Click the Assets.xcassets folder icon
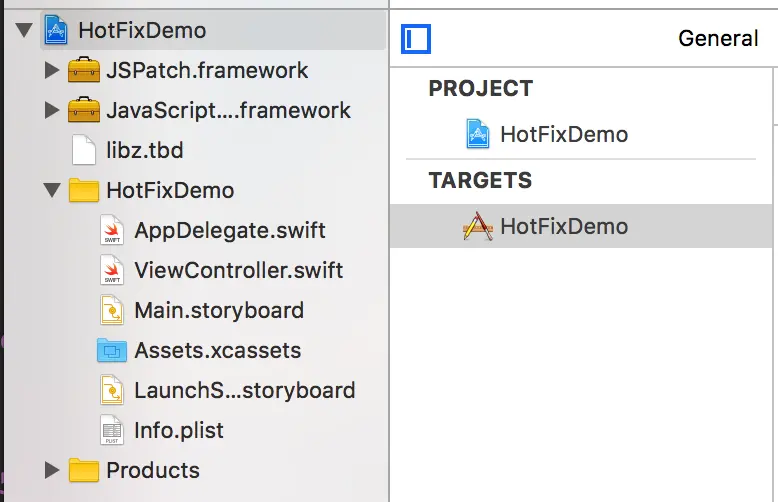This screenshot has height=502, width=778. pos(112,351)
